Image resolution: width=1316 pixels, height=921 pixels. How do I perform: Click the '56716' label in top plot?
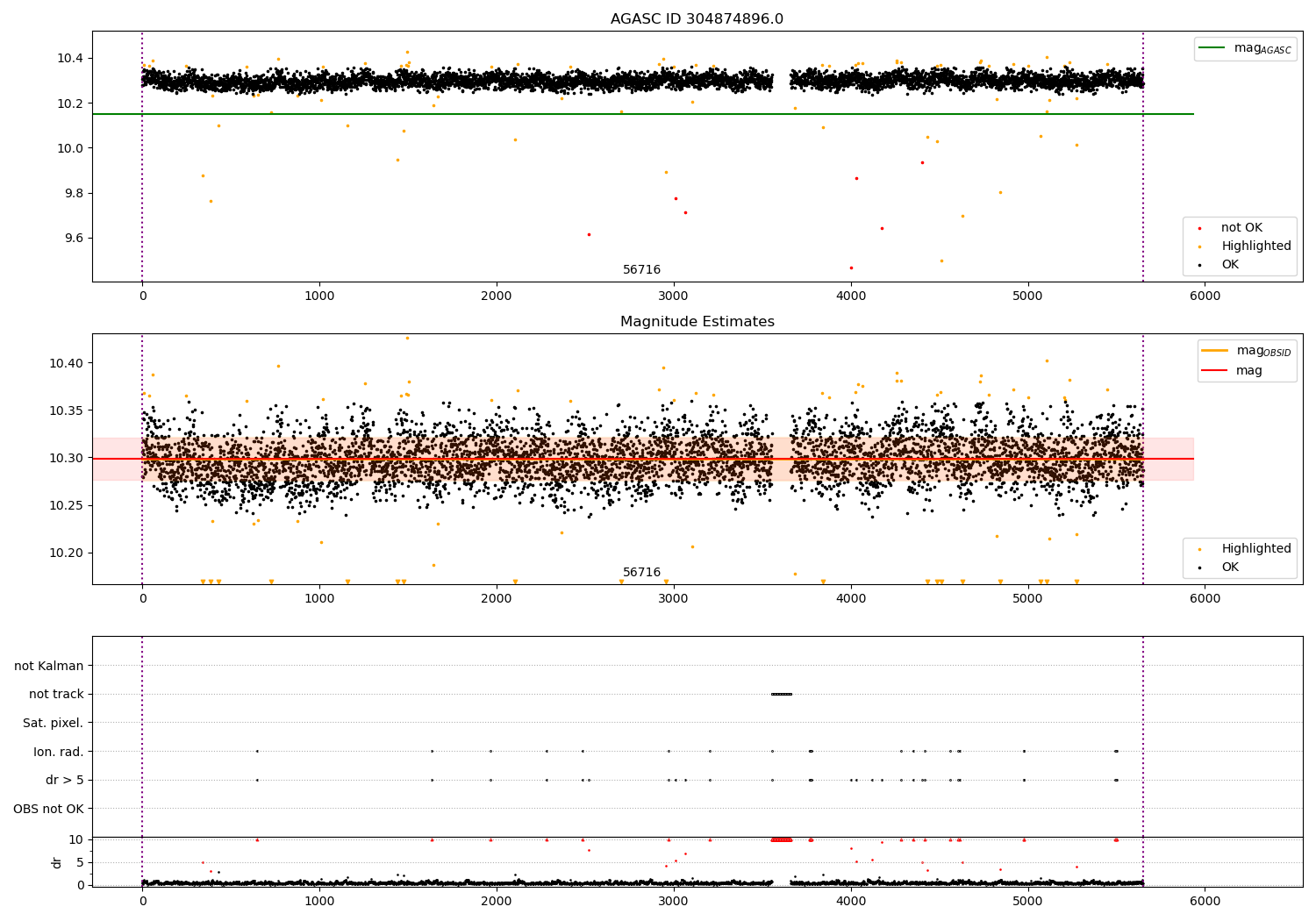click(641, 270)
